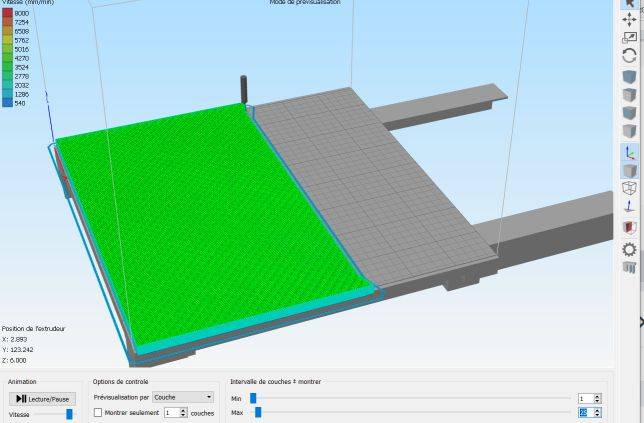Enable the Montrer seulement checkbox
The image size is (644, 423).
coord(98,412)
